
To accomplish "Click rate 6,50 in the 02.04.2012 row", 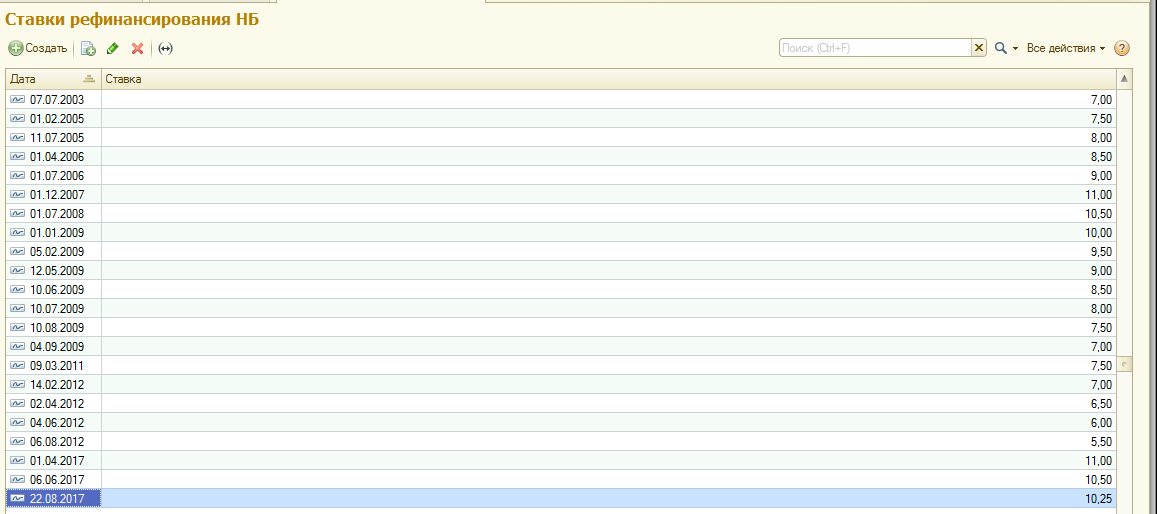I will pos(1102,404).
